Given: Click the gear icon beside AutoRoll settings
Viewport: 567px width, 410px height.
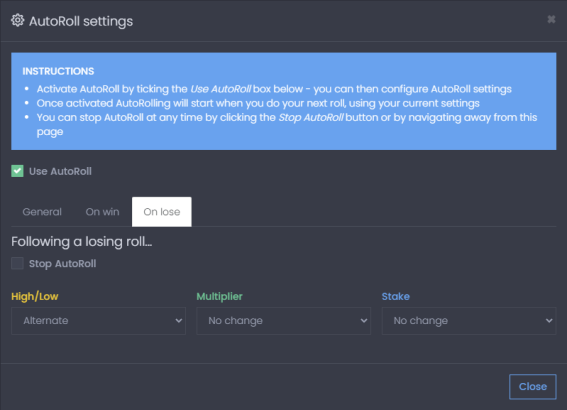Looking at the screenshot, I should pos(17,21).
